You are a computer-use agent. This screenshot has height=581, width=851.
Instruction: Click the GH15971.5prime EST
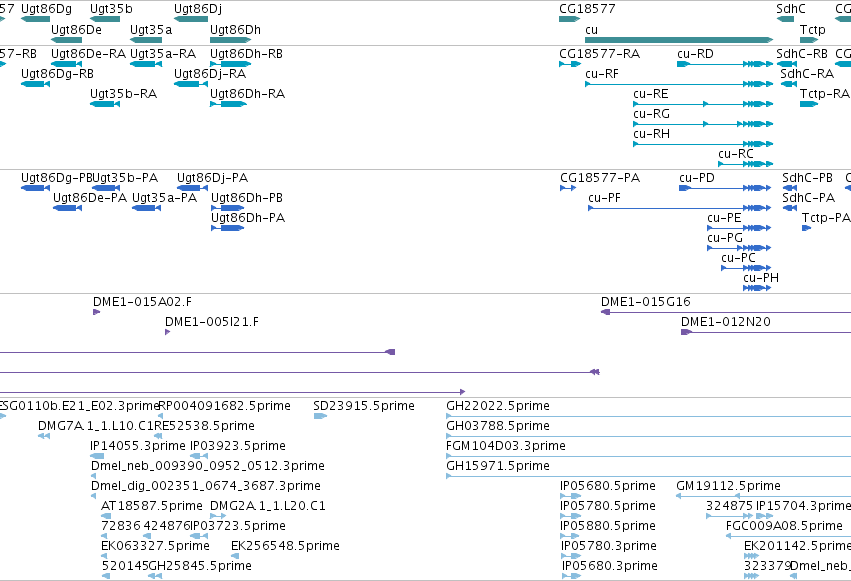pyautogui.click(x=649, y=476)
